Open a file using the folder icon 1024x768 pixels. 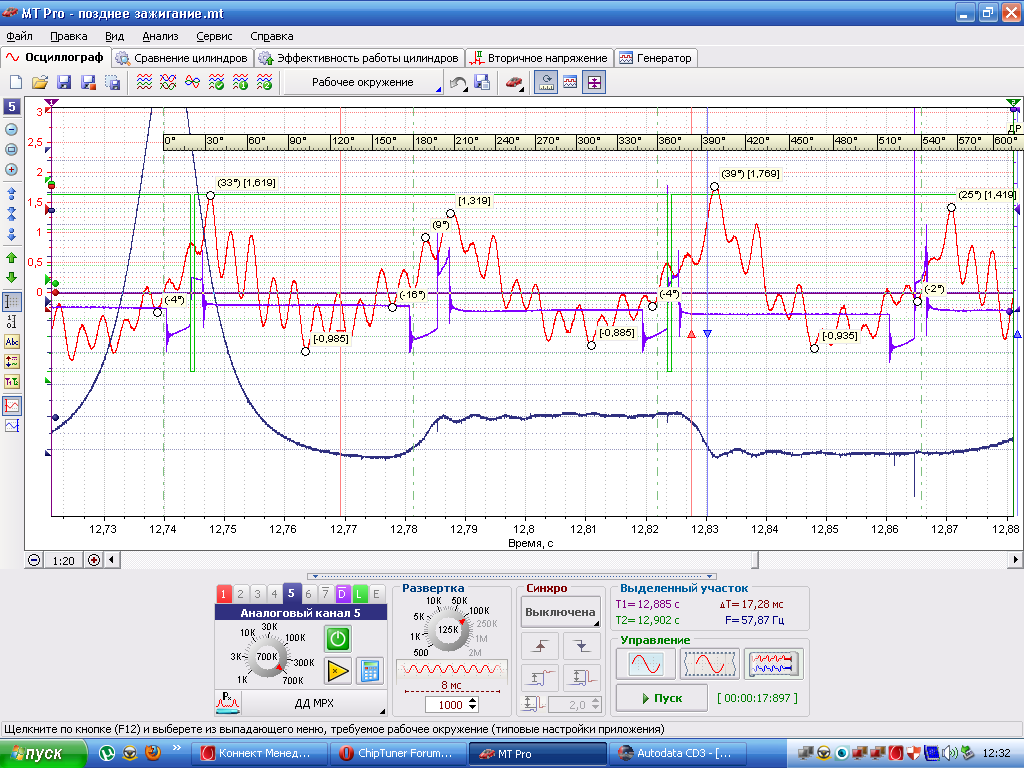(40, 82)
